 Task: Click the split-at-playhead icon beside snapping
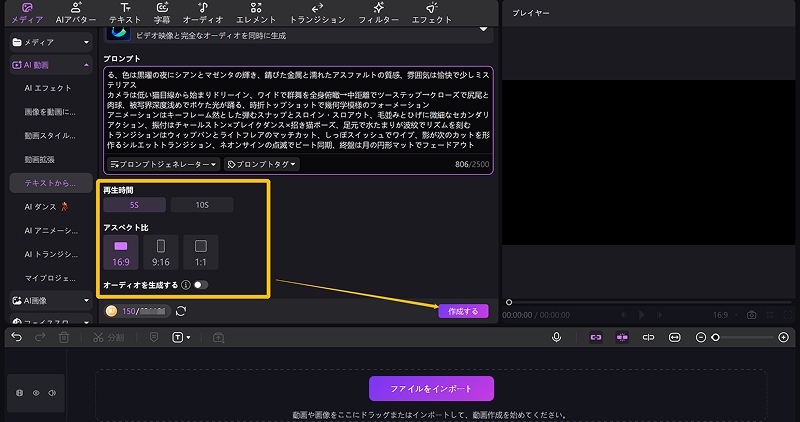648,337
